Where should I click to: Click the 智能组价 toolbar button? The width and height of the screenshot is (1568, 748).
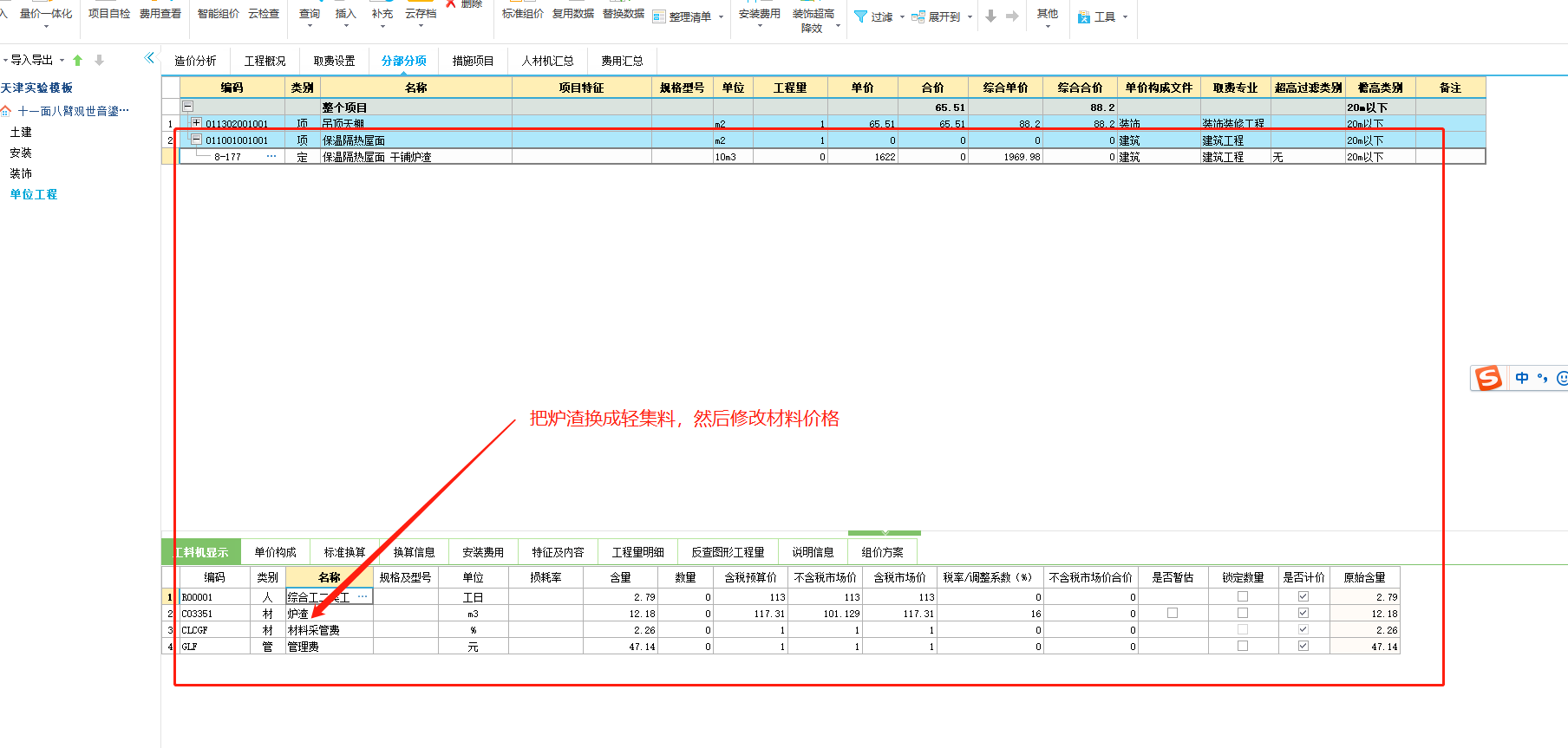tap(218, 14)
